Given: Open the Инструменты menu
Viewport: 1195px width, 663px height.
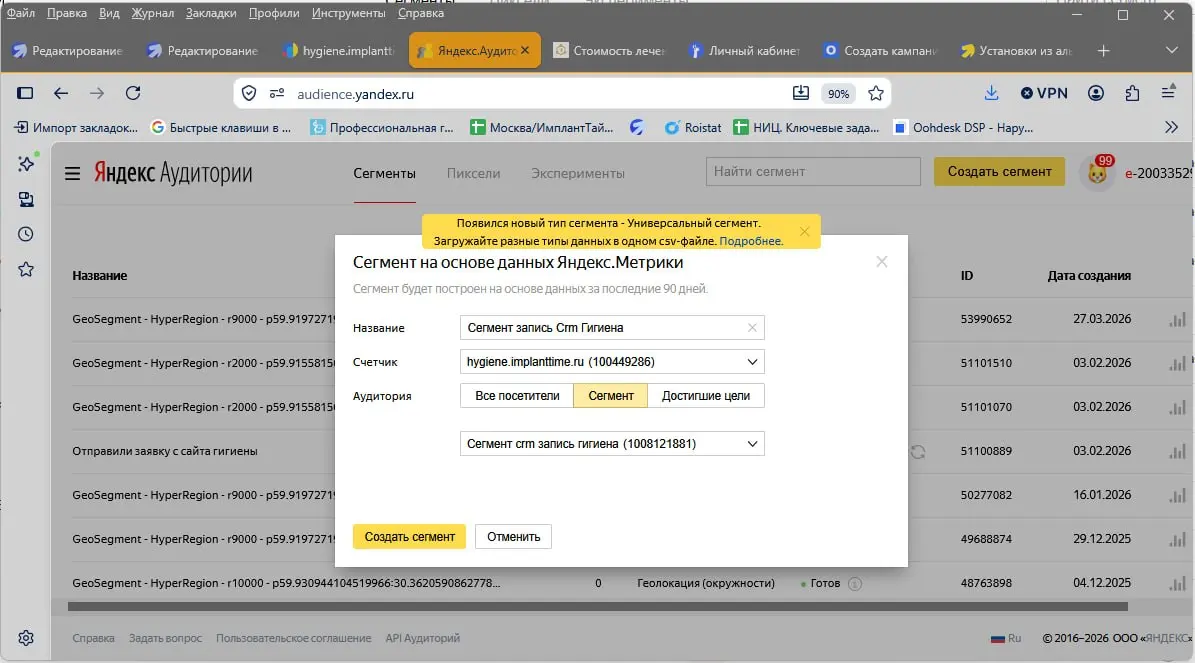Looking at the screenshot, I should 348,13.
